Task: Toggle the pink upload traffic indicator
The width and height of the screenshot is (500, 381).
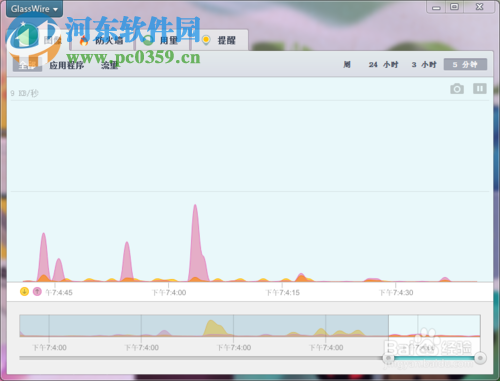Action: tap(37, 291)
